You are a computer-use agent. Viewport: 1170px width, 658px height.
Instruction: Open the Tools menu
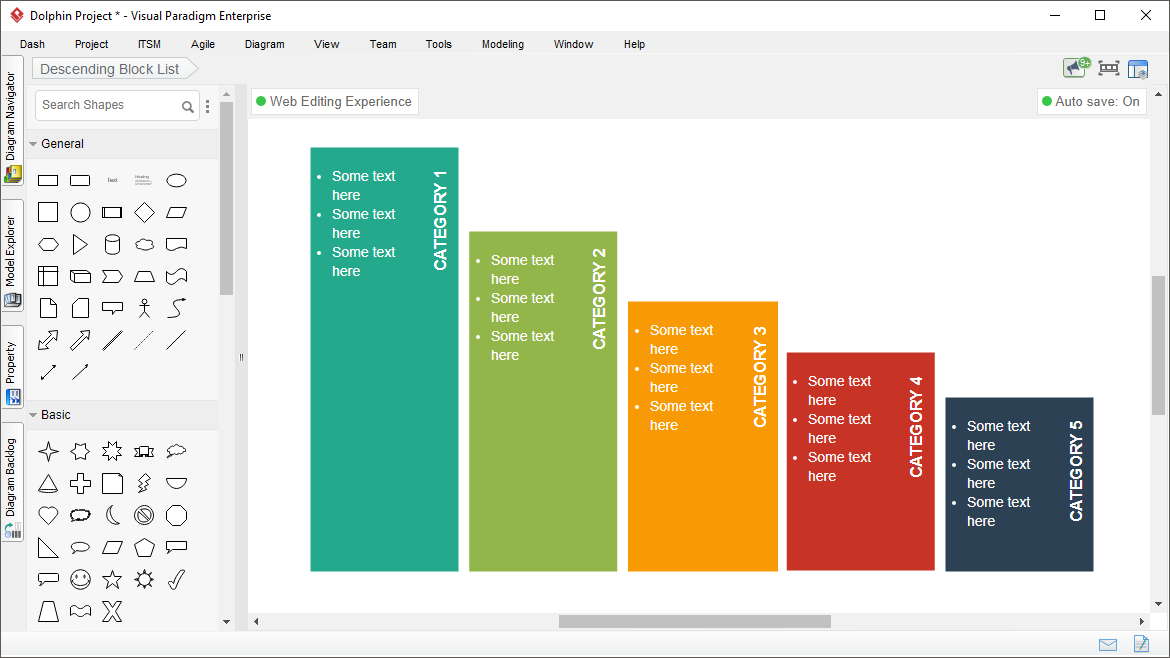coord(439,44)
